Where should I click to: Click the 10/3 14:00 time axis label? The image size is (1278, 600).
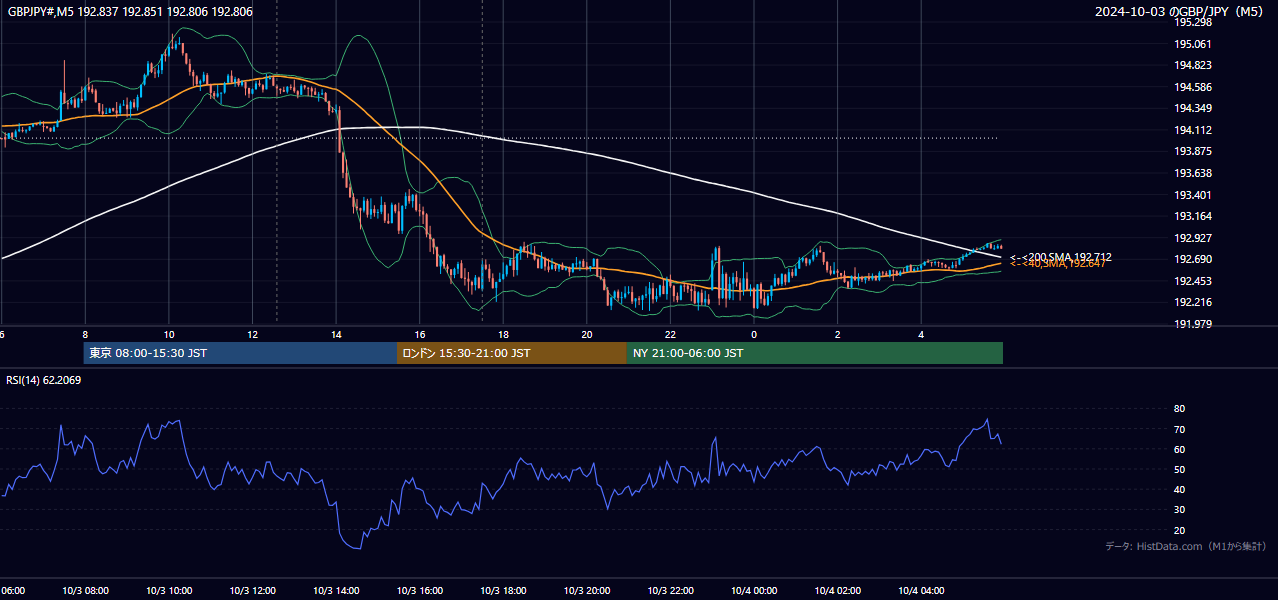(336, 591)
